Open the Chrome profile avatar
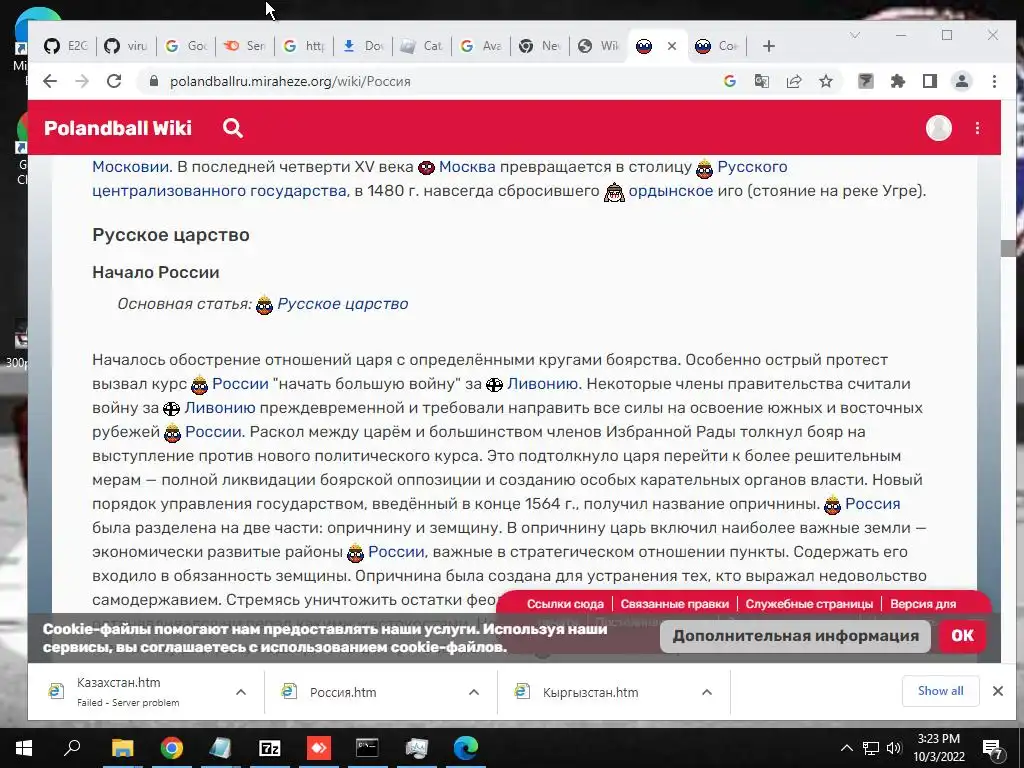The image size is (1024, 768). point(962,81)
